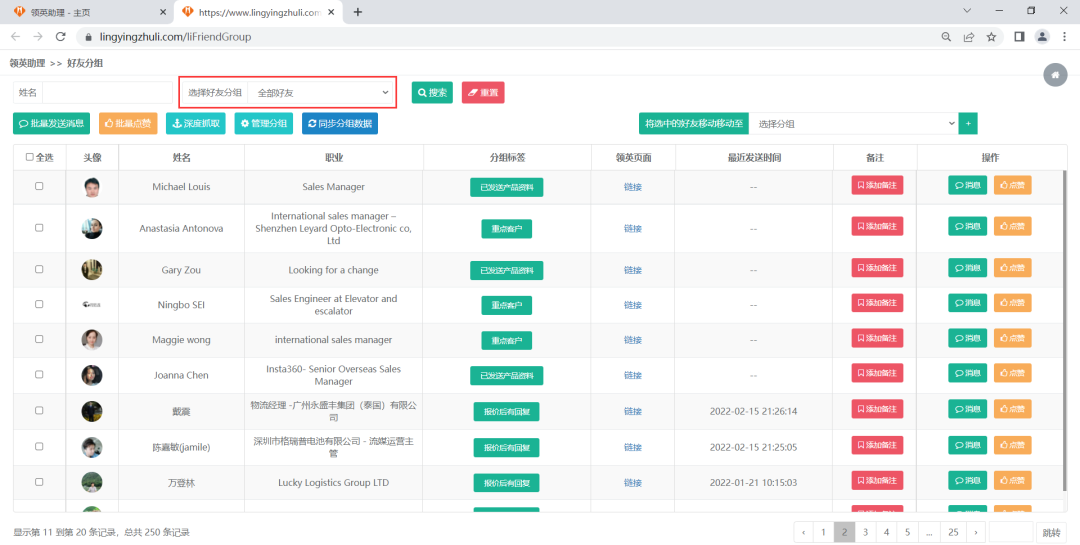Click the home icon circle button

[1055, 75]
